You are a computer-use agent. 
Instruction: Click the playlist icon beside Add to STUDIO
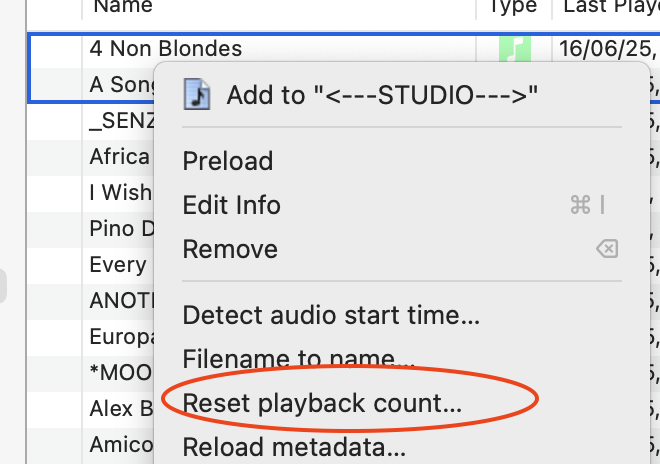click(x=197, y=95)
